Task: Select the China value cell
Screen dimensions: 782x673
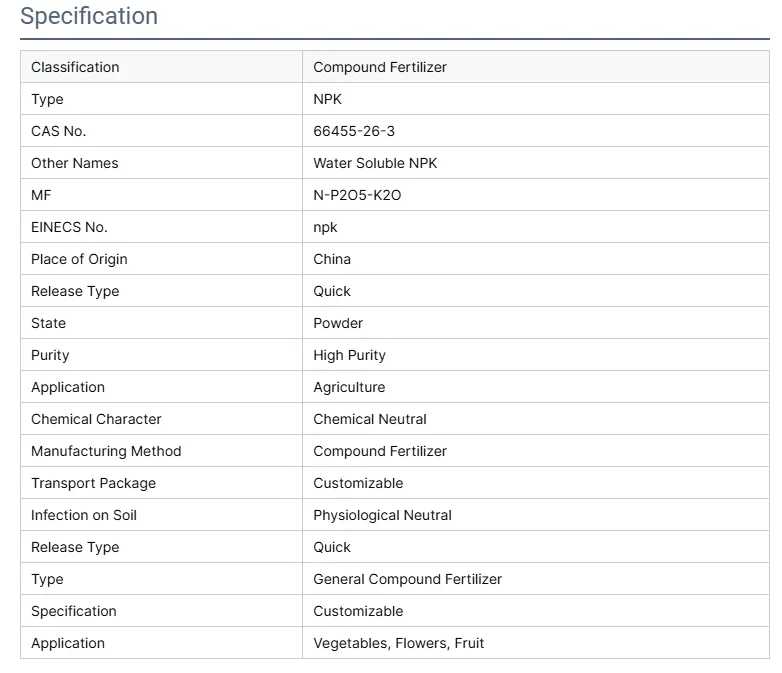Action: pos(332,259)
